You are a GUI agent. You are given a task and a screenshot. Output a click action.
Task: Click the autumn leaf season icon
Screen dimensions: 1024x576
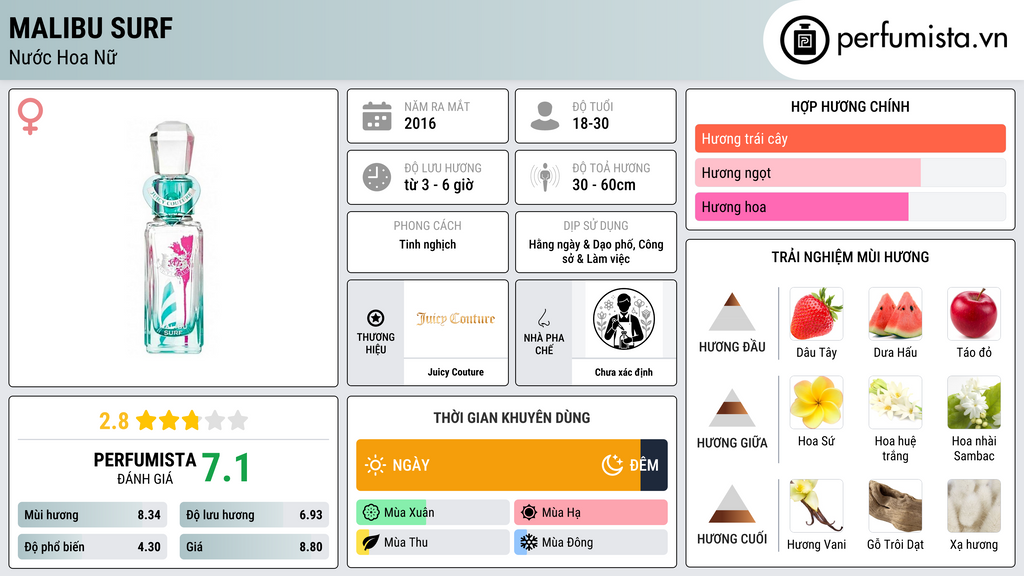pyautogui.click(x=371, y=542)
